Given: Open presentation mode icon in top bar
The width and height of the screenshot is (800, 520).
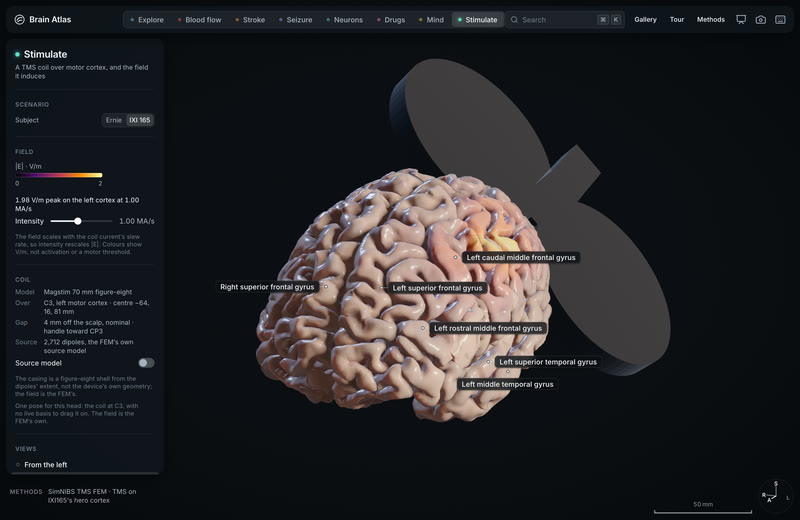Looking at the screenshot, I should click(x=741, y=19).
